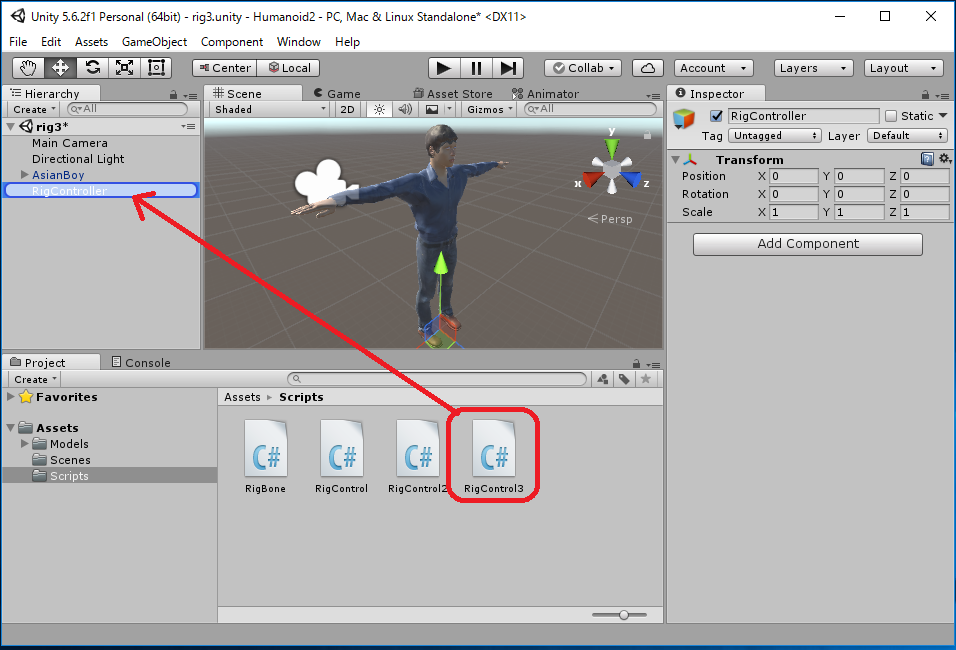
Task: Select the Scale tool
Action: tap(124, 68)
